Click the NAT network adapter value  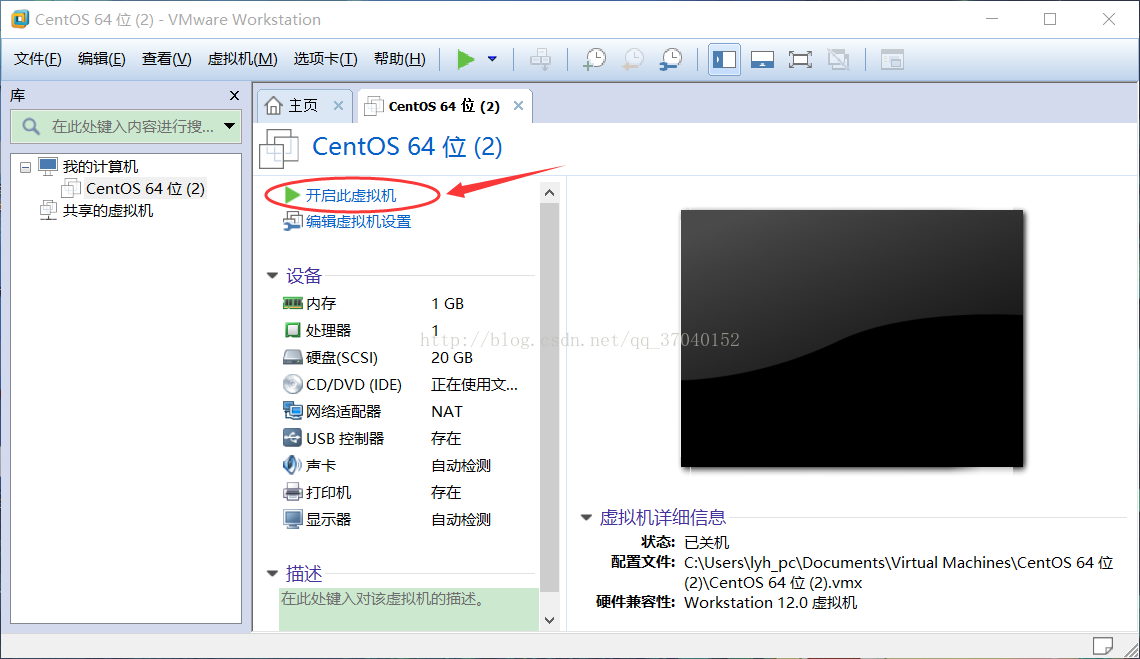(x=446, y=412)
